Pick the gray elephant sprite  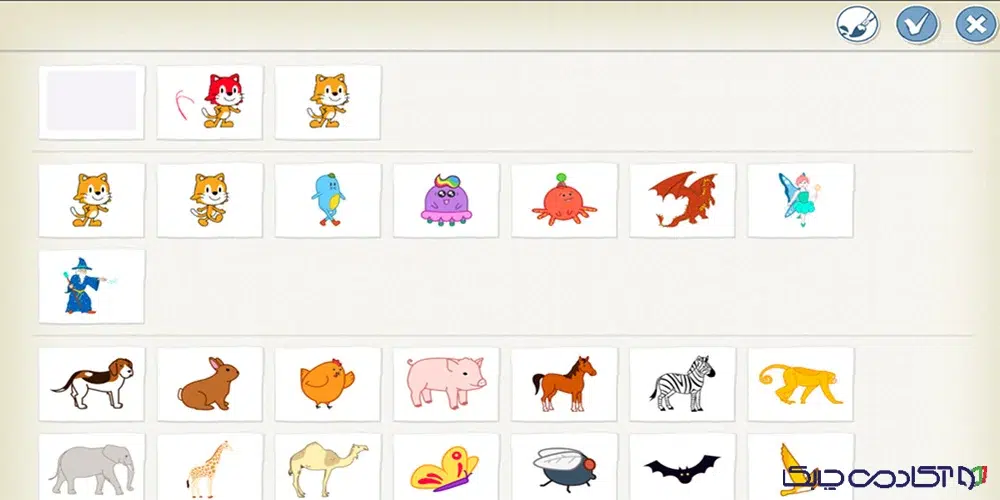point(92,467)
